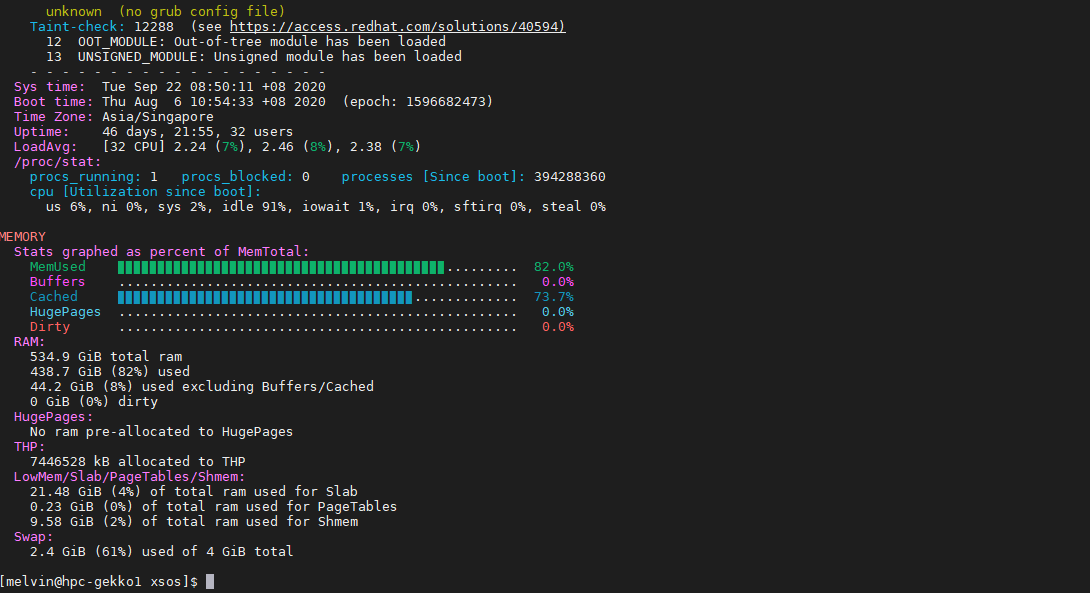Open the access.redhat.com solutions link
This screenshot has height=593, width=1090.
pyautogui.click(x=397, y=26)
